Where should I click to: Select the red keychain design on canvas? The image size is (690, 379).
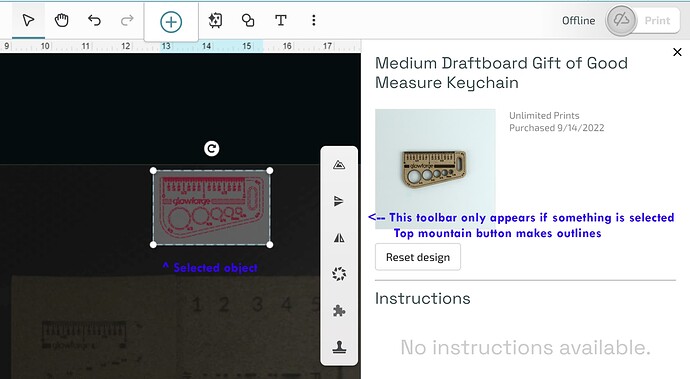click(211, 207)
